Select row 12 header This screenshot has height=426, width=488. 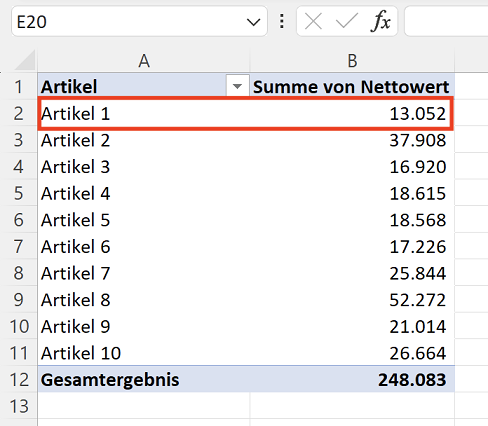click(19, 380)
